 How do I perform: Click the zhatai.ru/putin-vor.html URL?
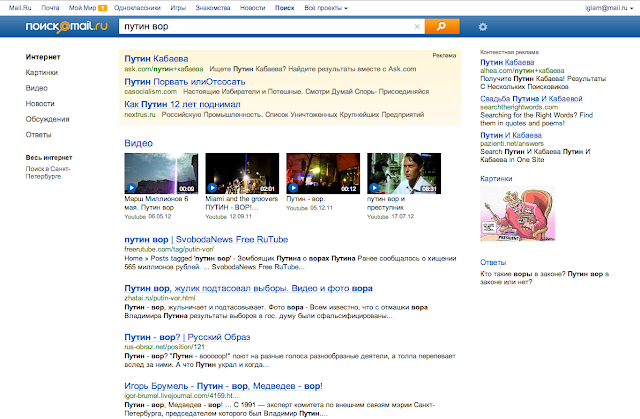(x=160, y=298)
